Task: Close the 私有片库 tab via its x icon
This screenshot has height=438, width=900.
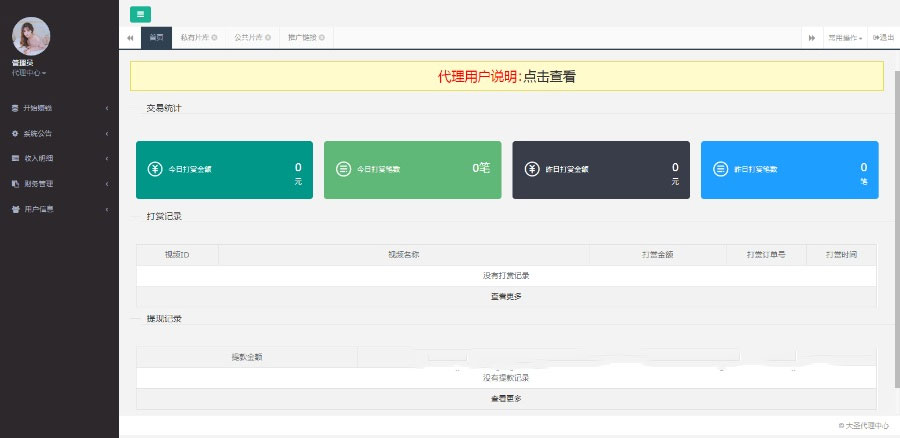Action: [214, 38]
